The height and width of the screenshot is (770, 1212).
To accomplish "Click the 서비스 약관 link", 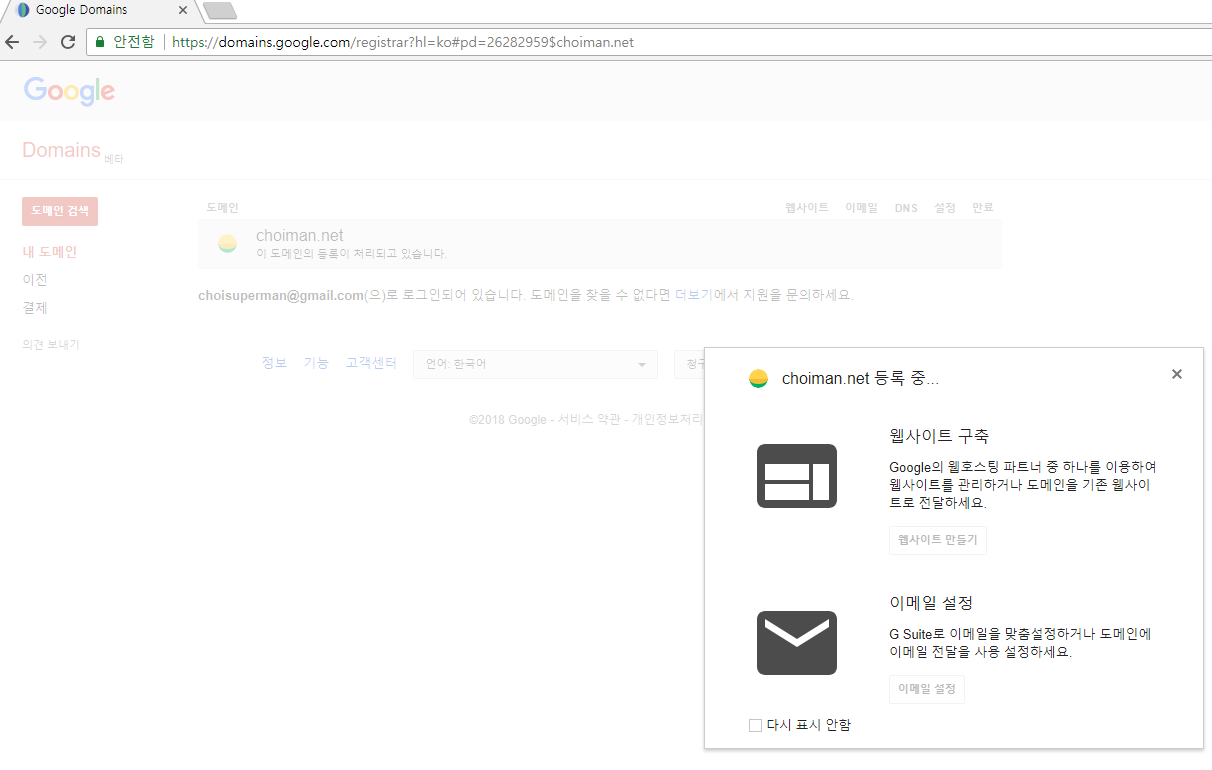I will [589, 420].
